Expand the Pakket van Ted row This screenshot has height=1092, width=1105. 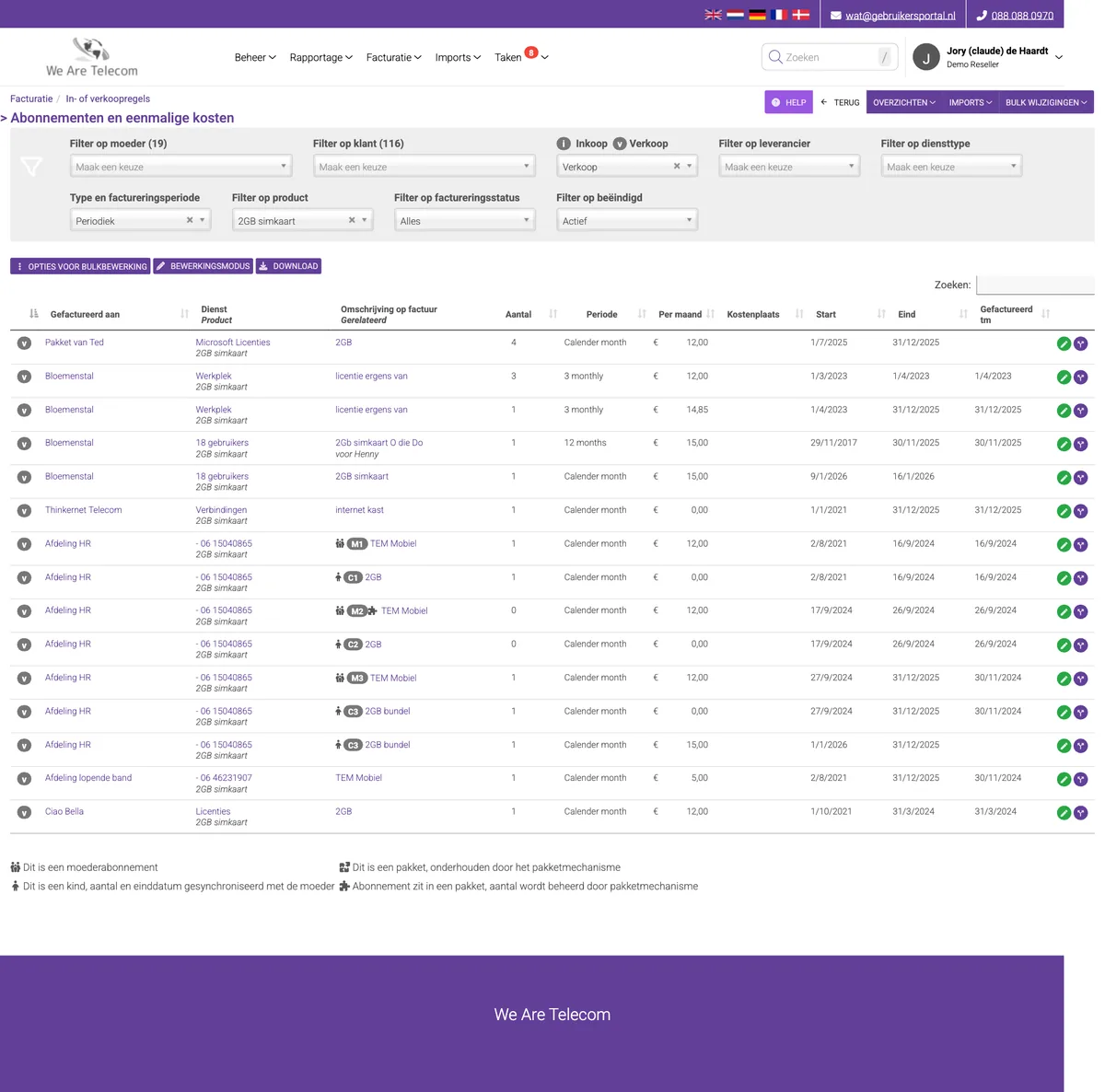(25, 343)
